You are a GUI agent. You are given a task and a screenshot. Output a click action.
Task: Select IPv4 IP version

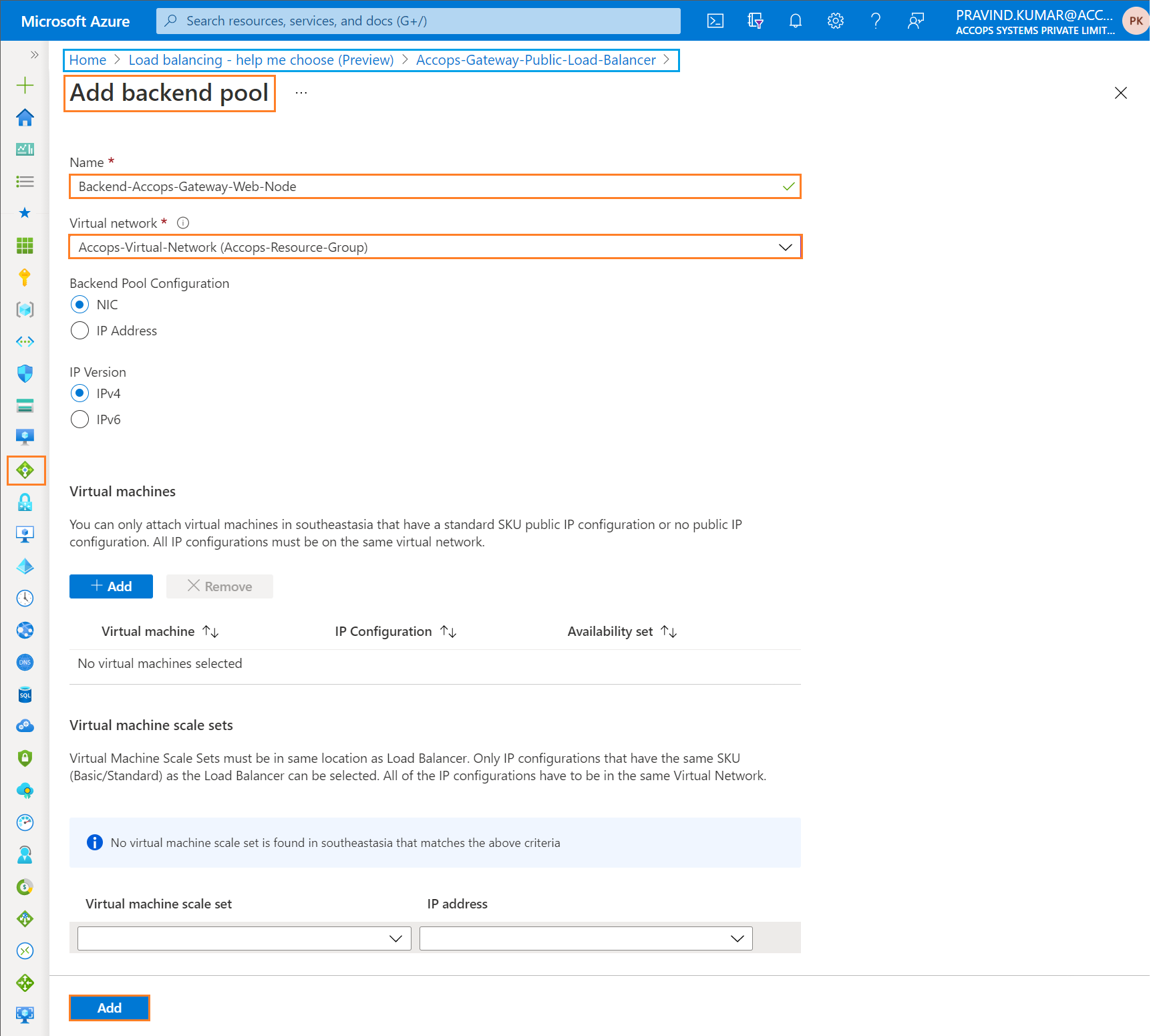point(79,393)
